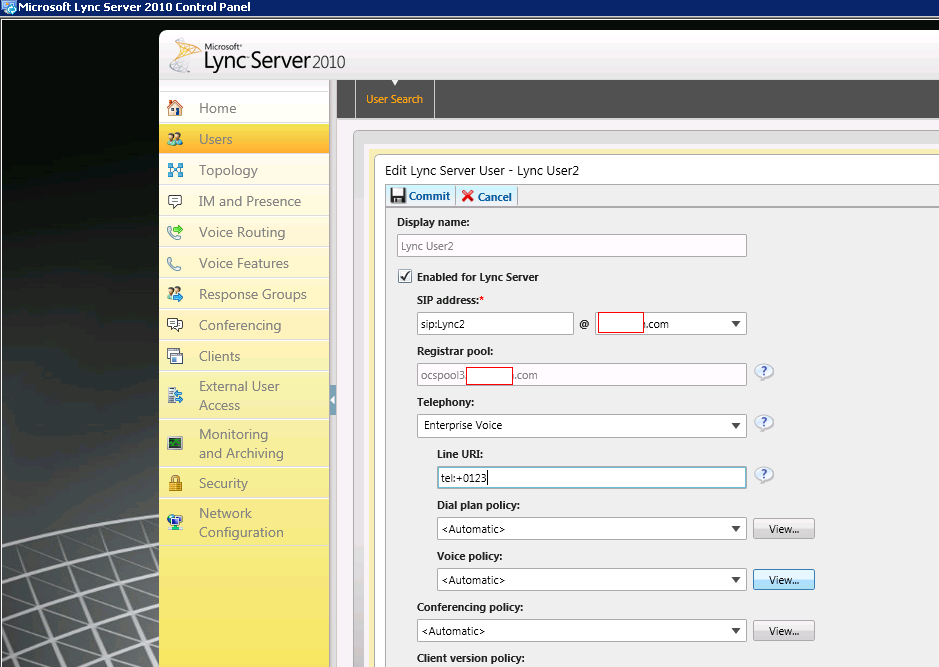
Task: Open the Conferencing policy dropdown
Action: (x=736, y=631)
